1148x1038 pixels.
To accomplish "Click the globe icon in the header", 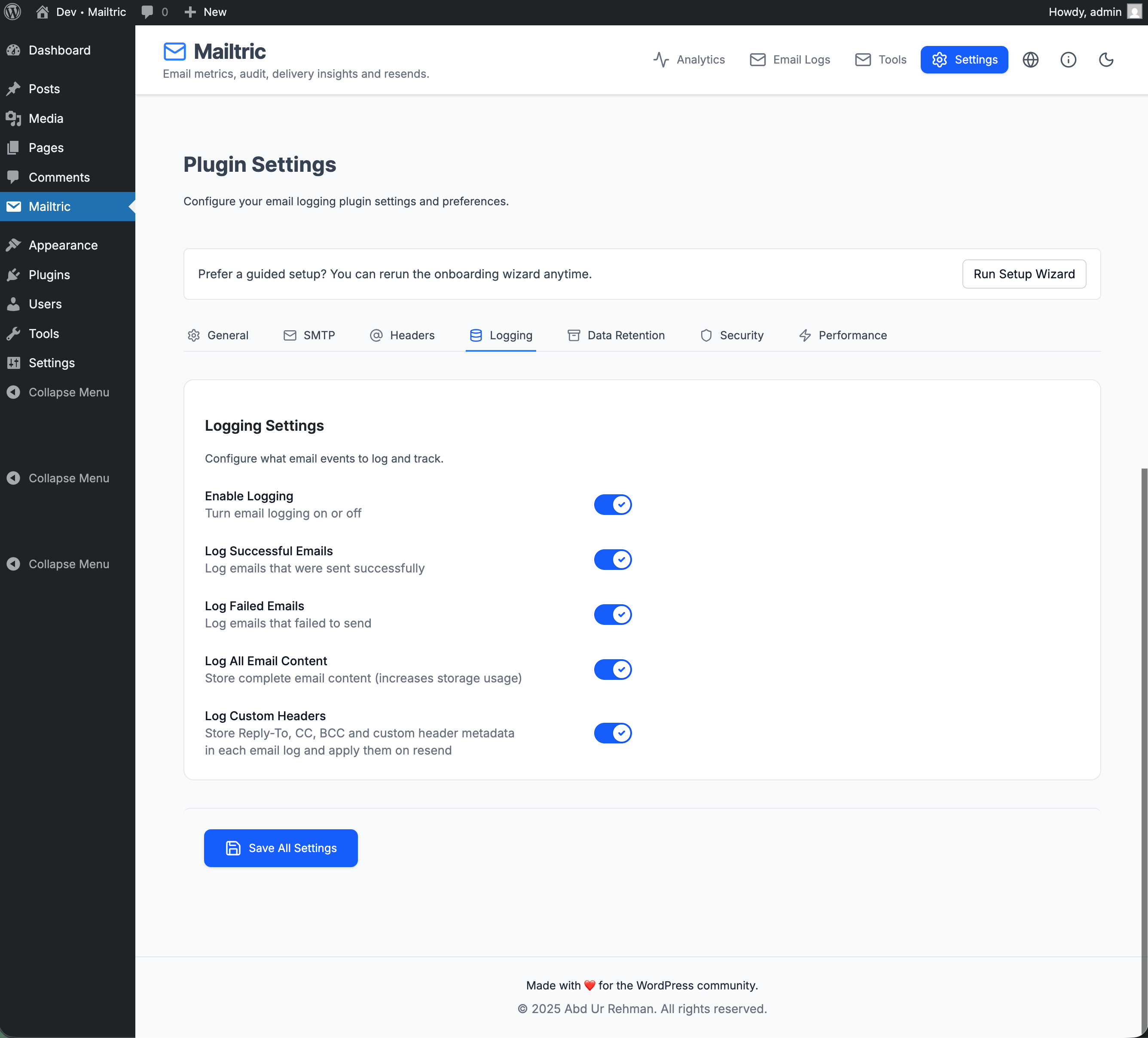I will 1031,59.
